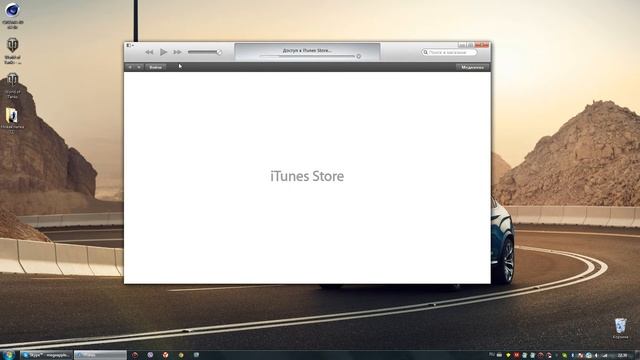Click the iTunes Store search field

449,52
